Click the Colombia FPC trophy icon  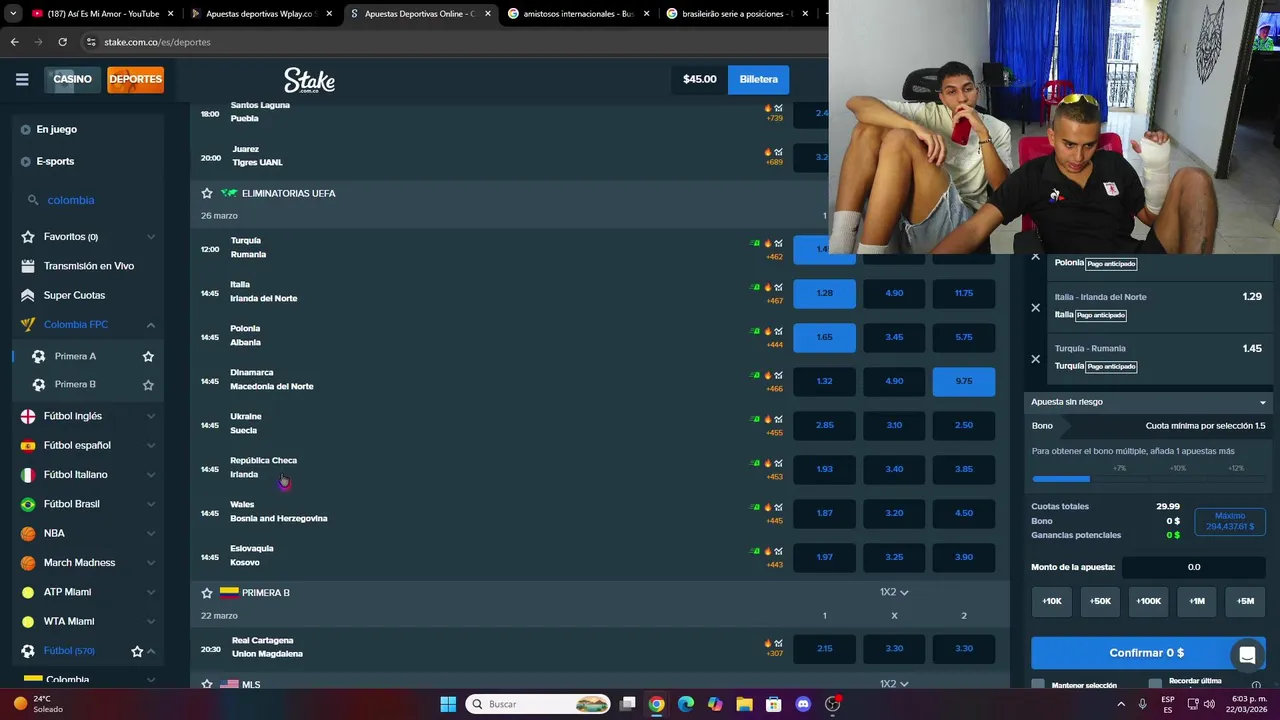point(28,325)
